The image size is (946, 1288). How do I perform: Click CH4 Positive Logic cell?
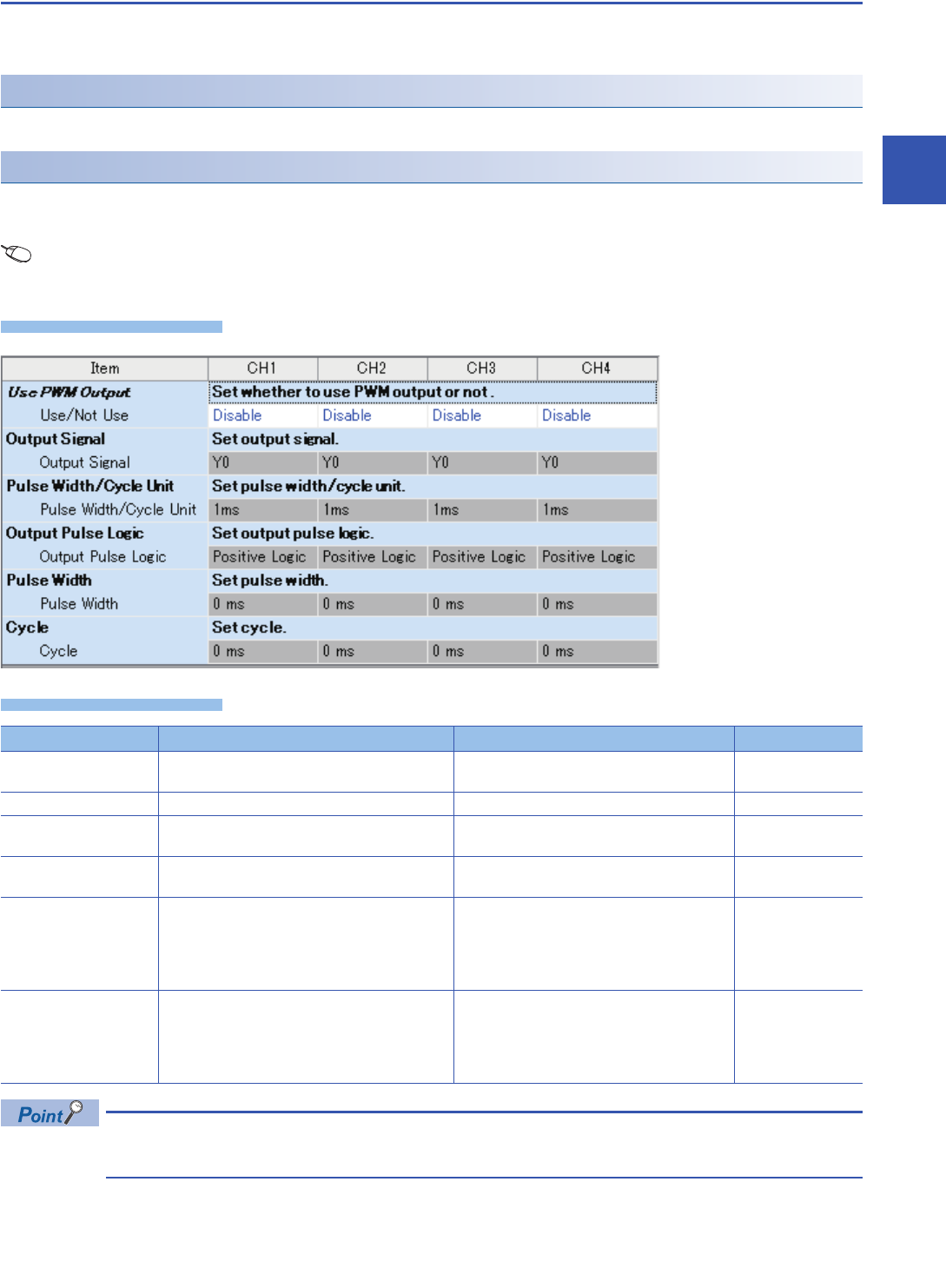597,556
